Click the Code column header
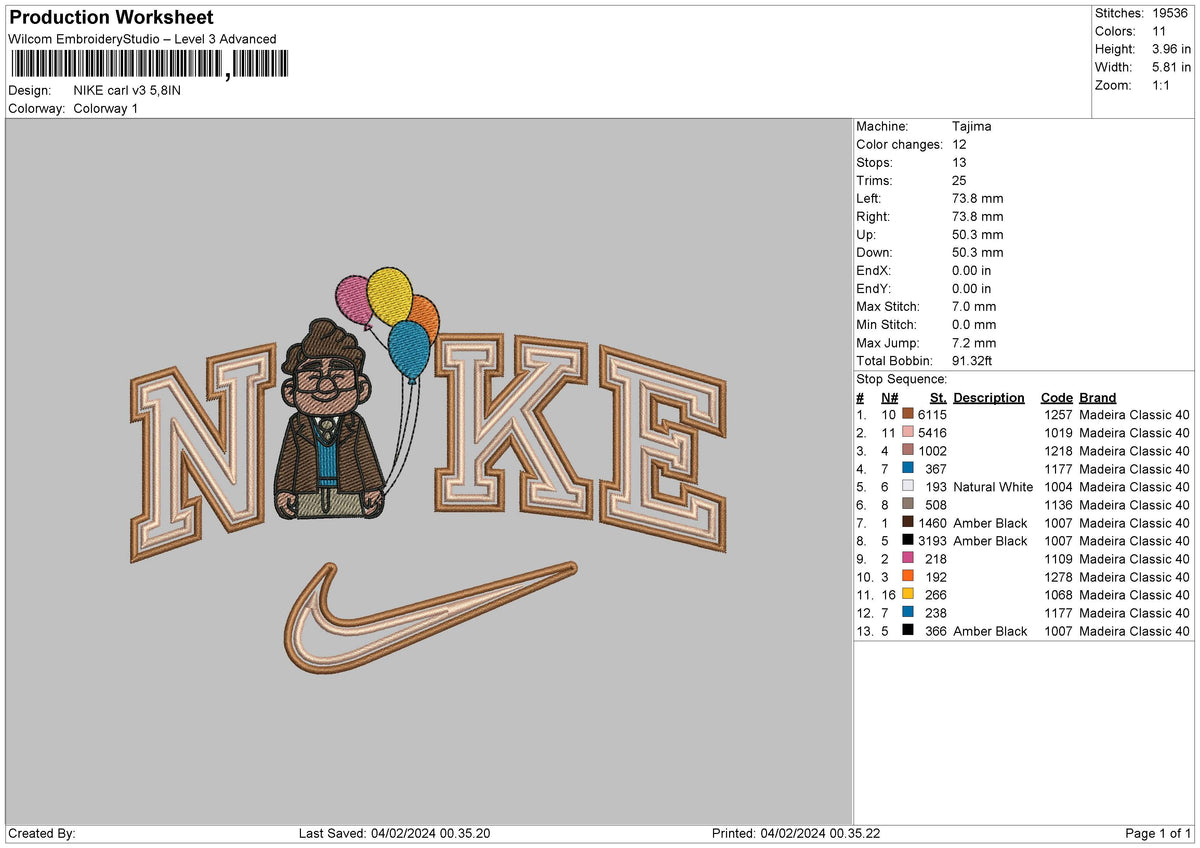This screenshot has height=848, width=1200. pos(1056,398)
